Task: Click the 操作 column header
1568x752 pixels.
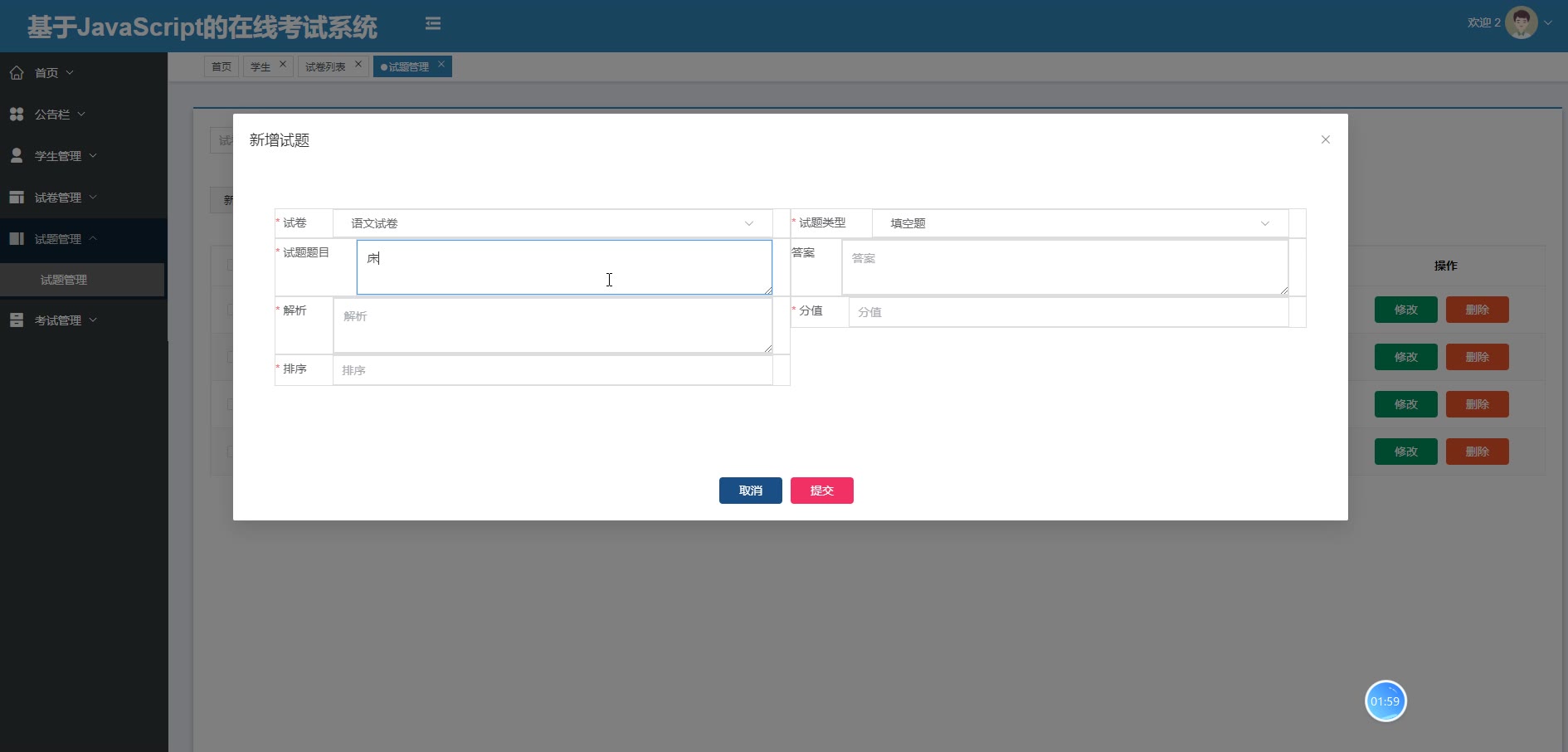Action: coord(1446,266)
